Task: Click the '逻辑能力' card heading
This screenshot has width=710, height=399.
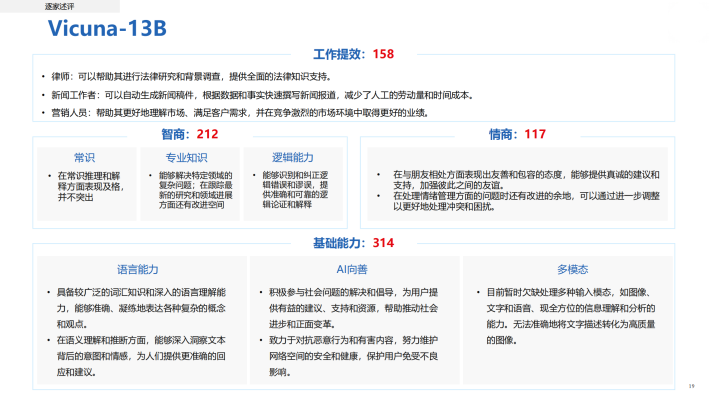Action: pos(293,158)
